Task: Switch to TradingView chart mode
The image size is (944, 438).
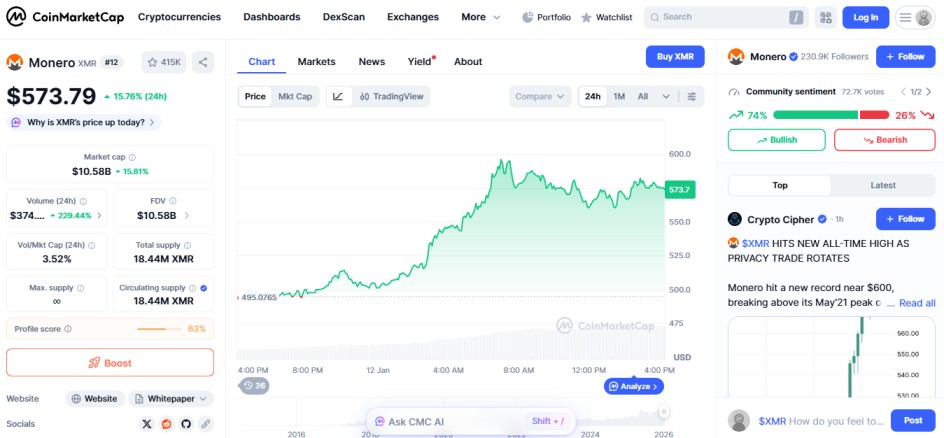Action: (391, 96)
